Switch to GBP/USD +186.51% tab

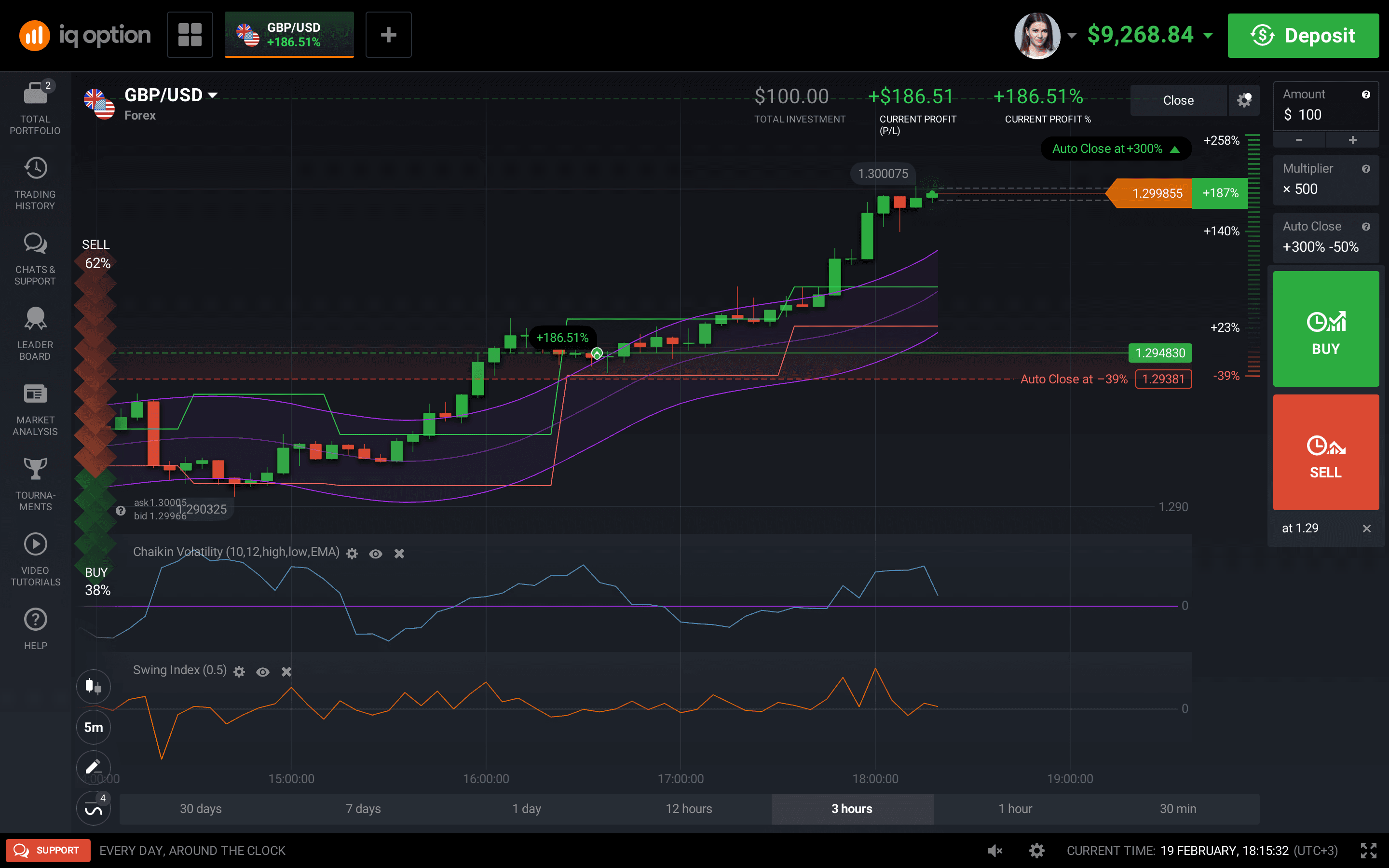point(289,34)
